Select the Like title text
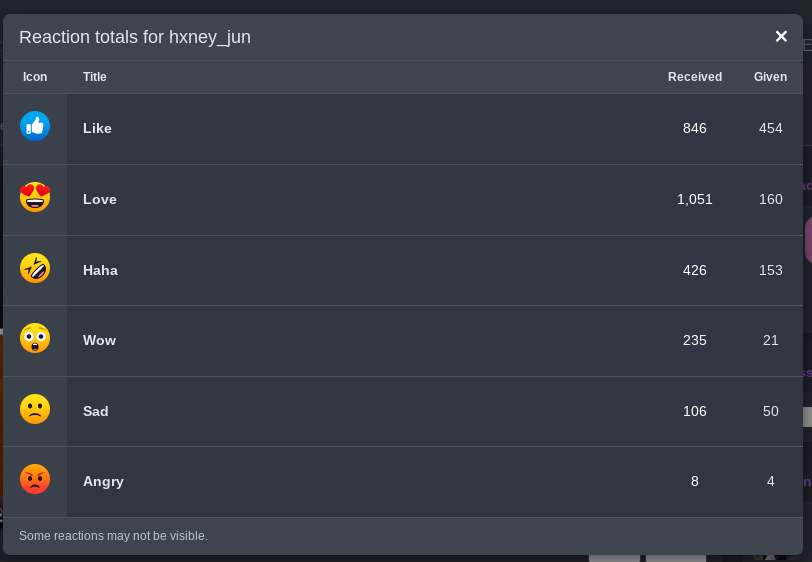This screenshot has width=812, height=562. (97, 128)
